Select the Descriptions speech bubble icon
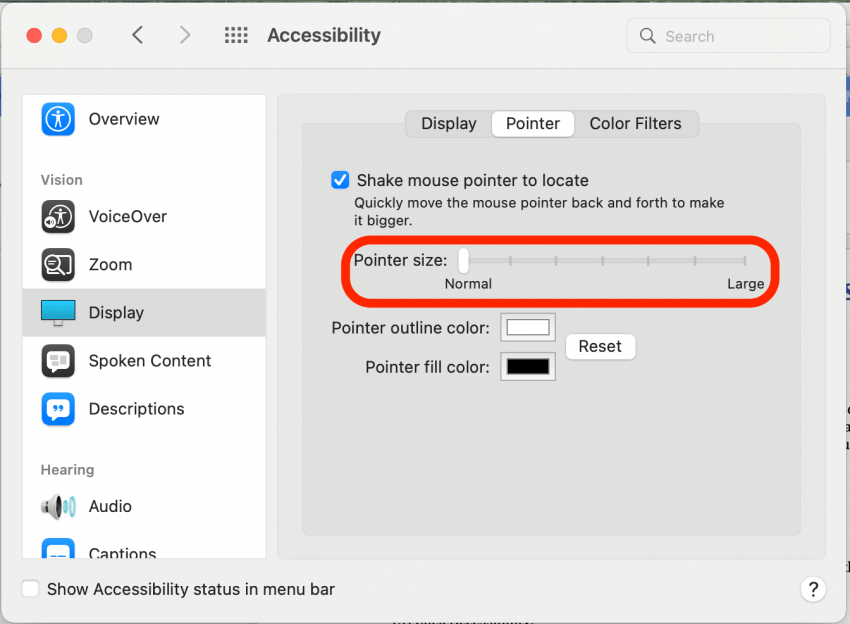Image resolution: width=850 pixels, height=624 pixels. coord(58,409)
